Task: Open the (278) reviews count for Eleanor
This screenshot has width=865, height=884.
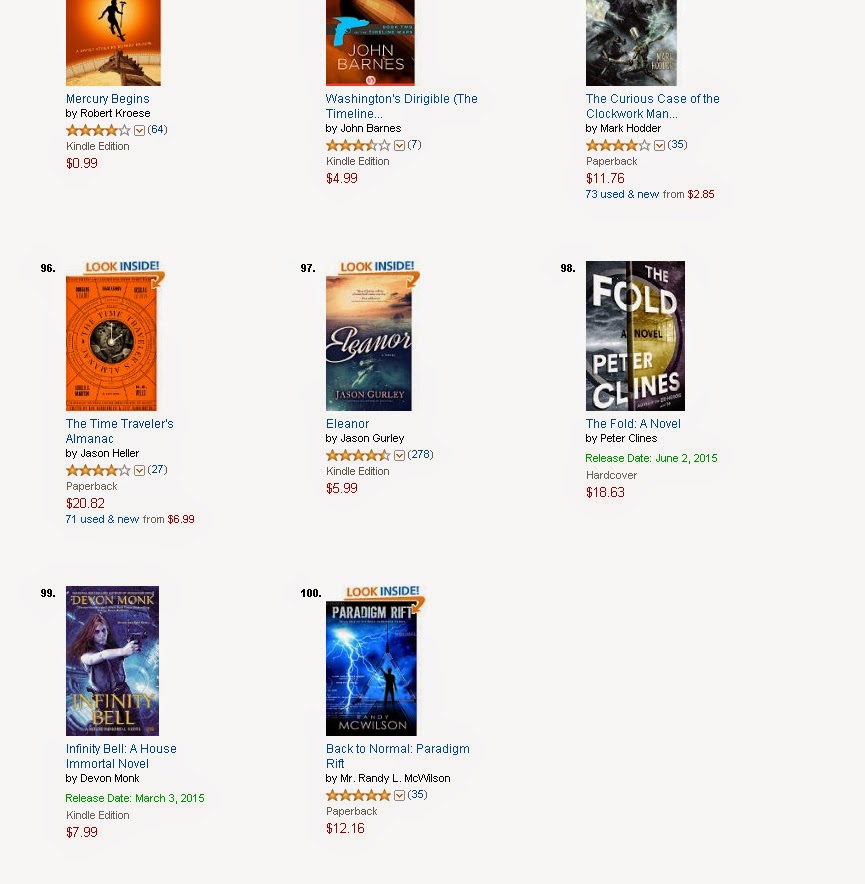Action: pyautogui.click(x=421, y=454)
